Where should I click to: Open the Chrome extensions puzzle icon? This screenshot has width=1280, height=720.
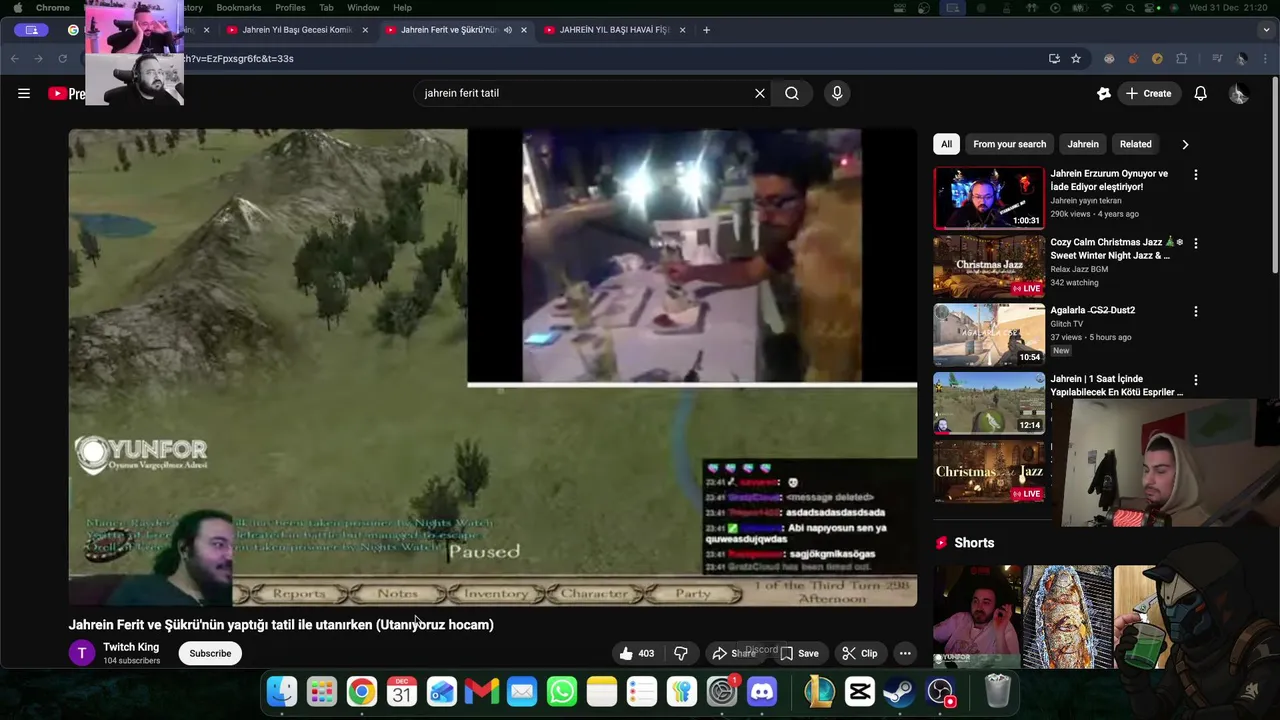[1181, 59]
